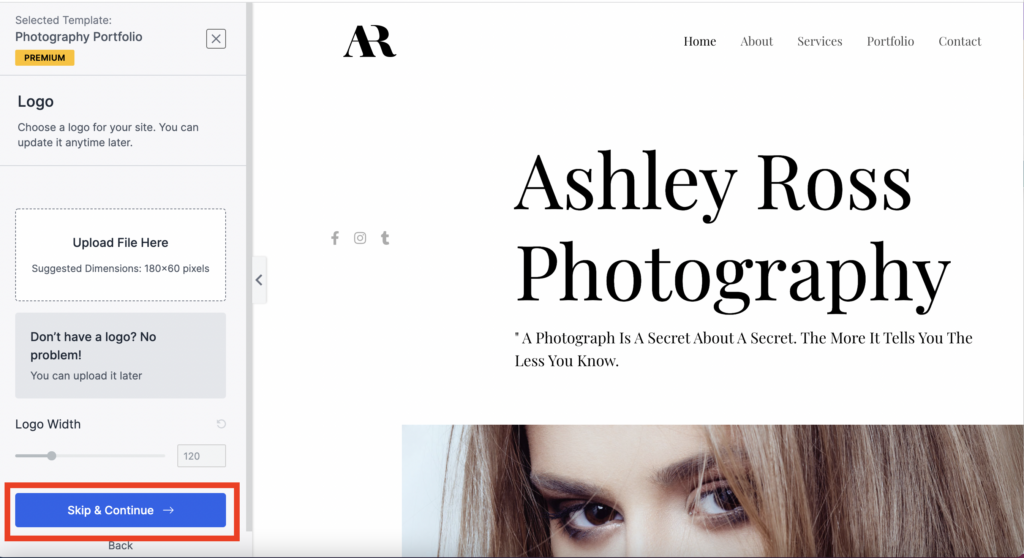The height and width of the screenshot is (558, 1024).
Task: Collapse the sidebar with the chevron arrow
Action: point(259,280)
